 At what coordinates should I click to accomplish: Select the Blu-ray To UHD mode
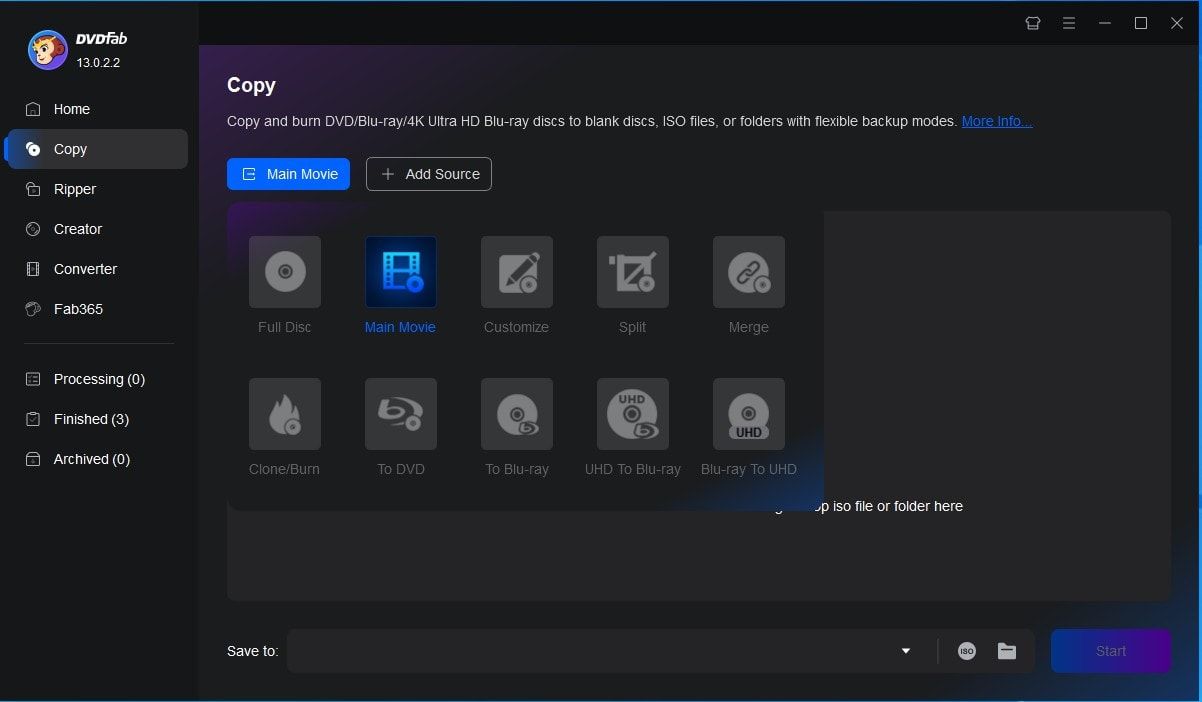[749, 414]
